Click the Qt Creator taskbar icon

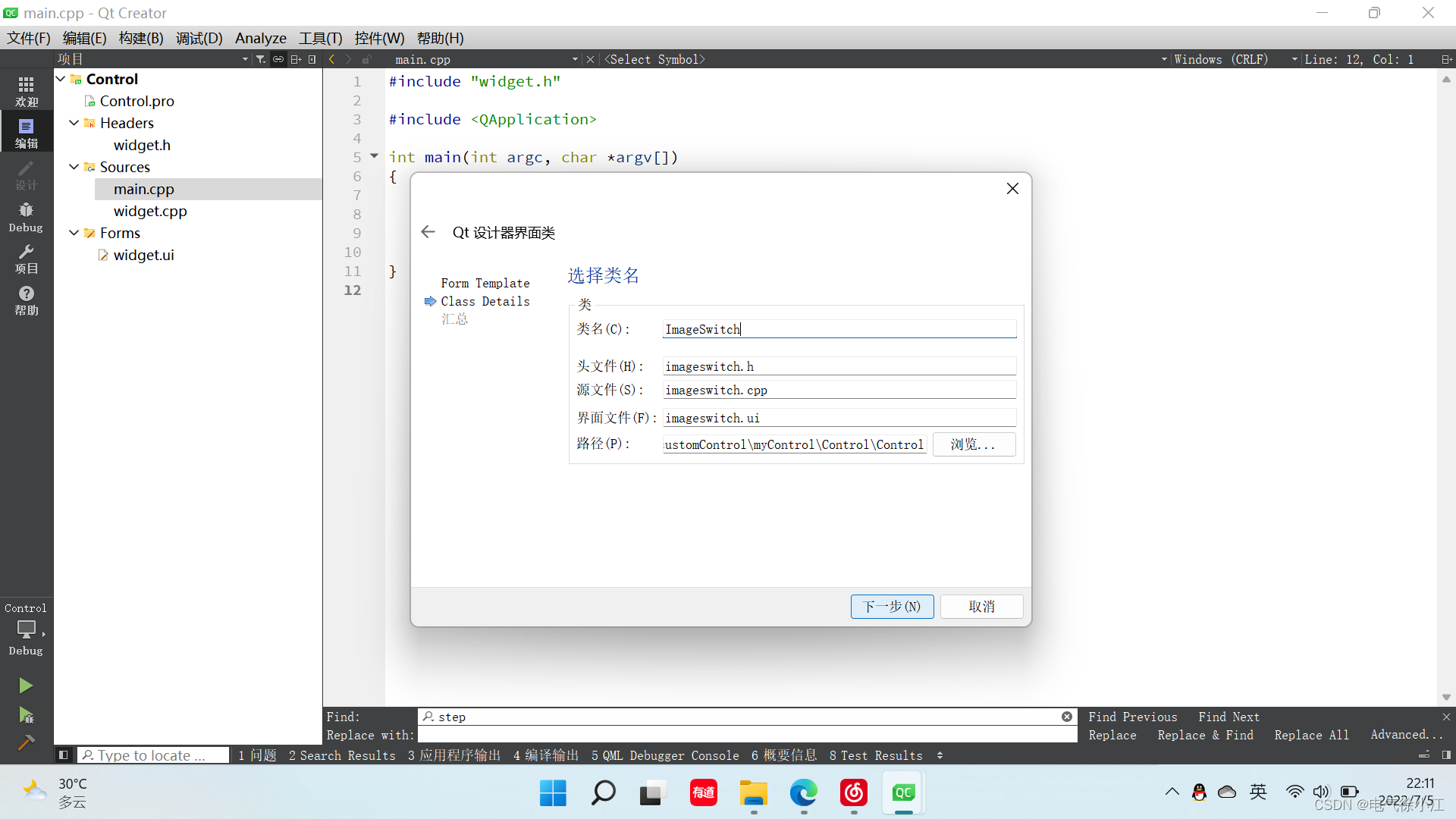point(903,793)
